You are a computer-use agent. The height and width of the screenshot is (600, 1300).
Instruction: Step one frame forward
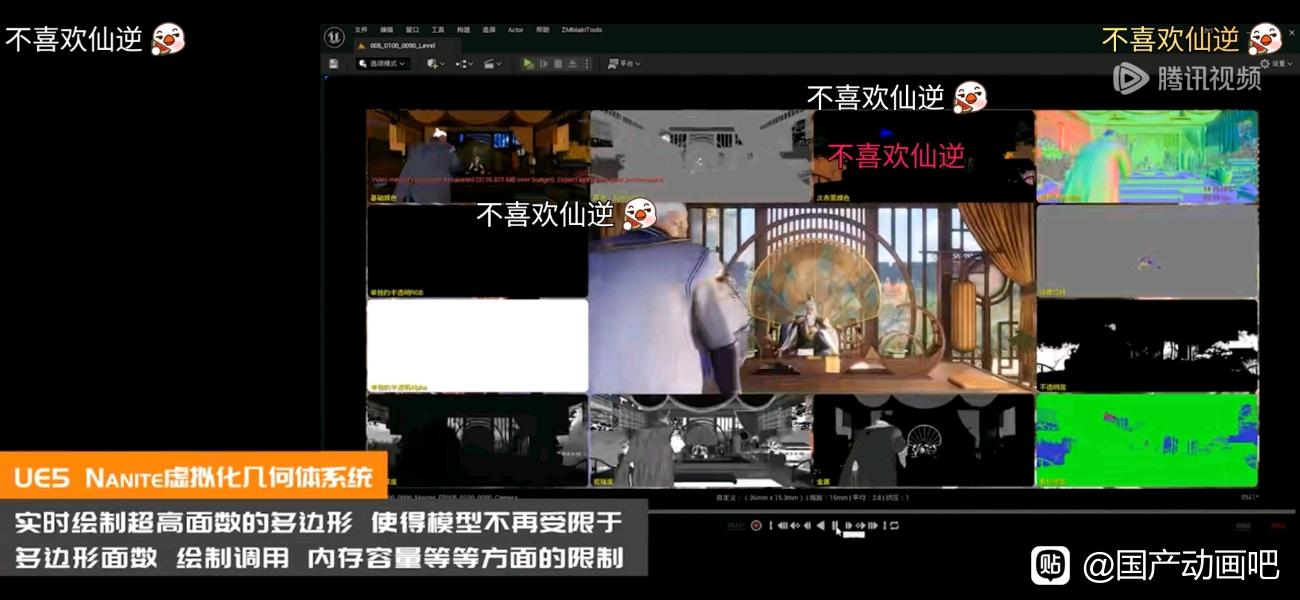click(x=848, y=525)
